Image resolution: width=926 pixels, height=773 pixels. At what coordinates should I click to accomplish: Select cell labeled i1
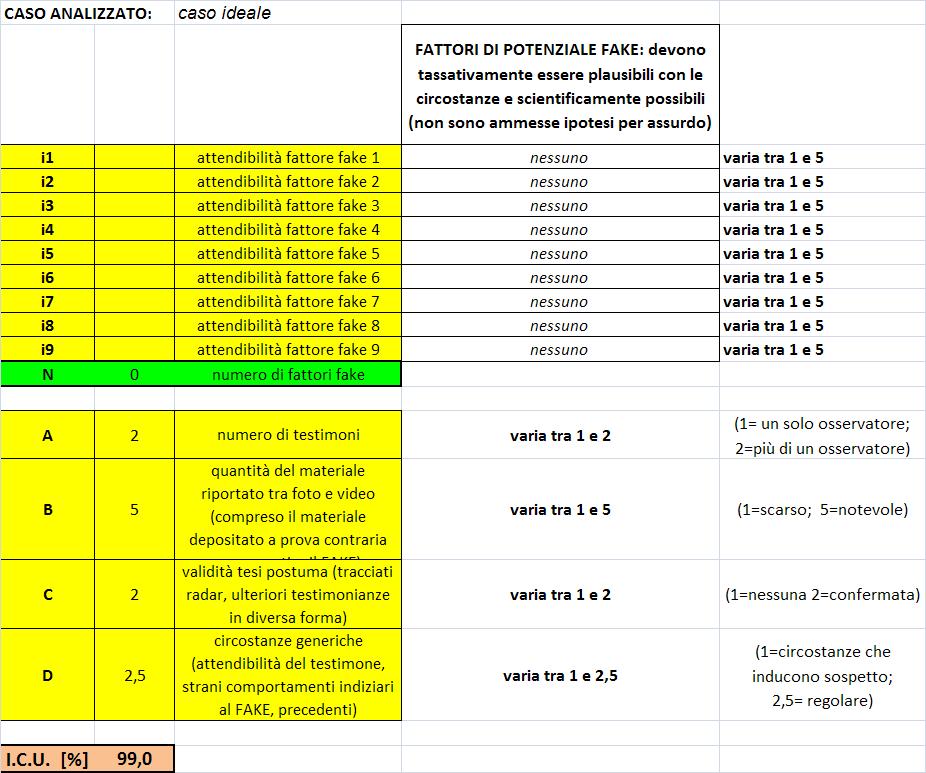point(47,158)
